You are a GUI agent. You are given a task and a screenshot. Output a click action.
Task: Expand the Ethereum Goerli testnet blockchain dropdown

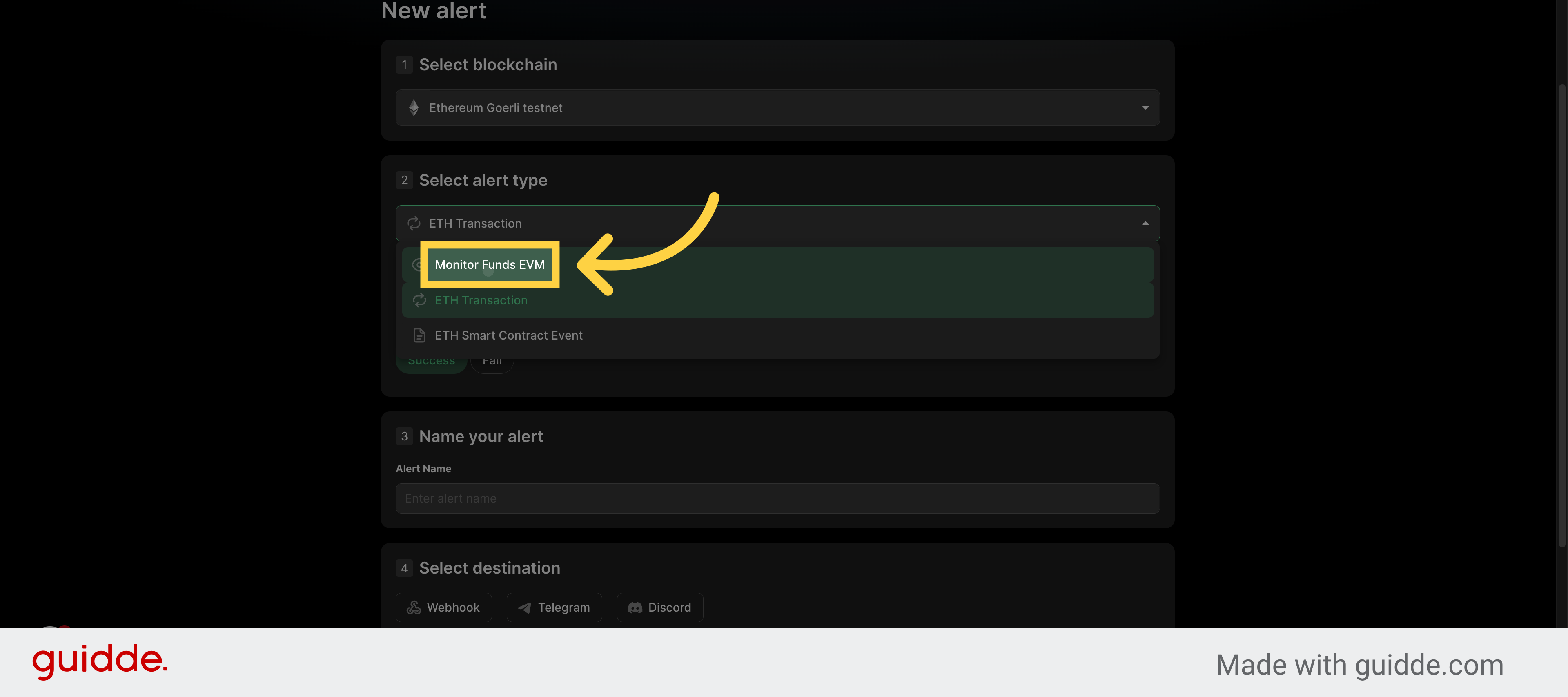[x=777, y=108]
